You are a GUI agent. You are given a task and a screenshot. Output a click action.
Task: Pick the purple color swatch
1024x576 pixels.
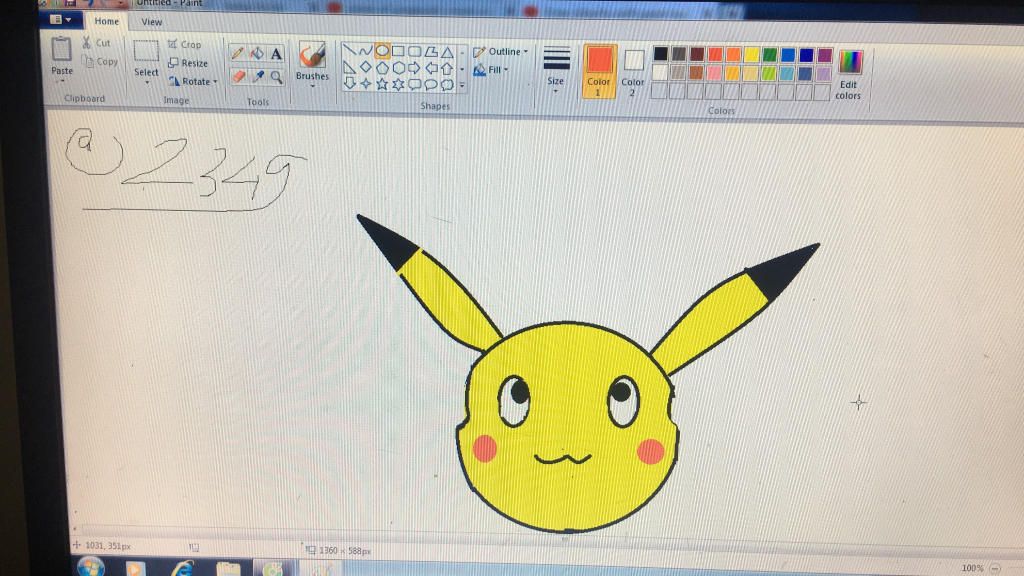tap(825, 56)
